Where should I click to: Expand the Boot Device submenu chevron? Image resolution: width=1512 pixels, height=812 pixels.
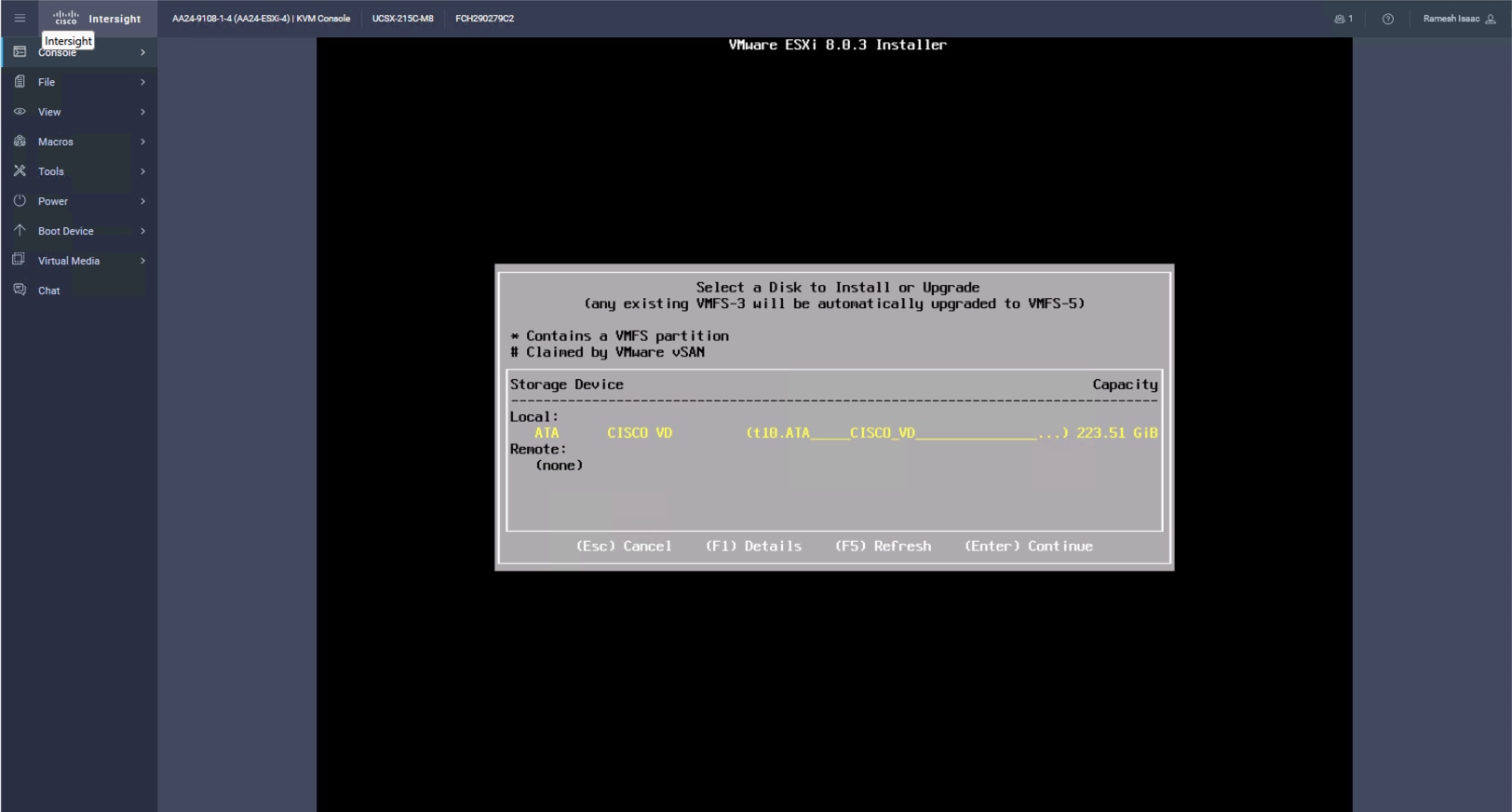tap(142, 231)
